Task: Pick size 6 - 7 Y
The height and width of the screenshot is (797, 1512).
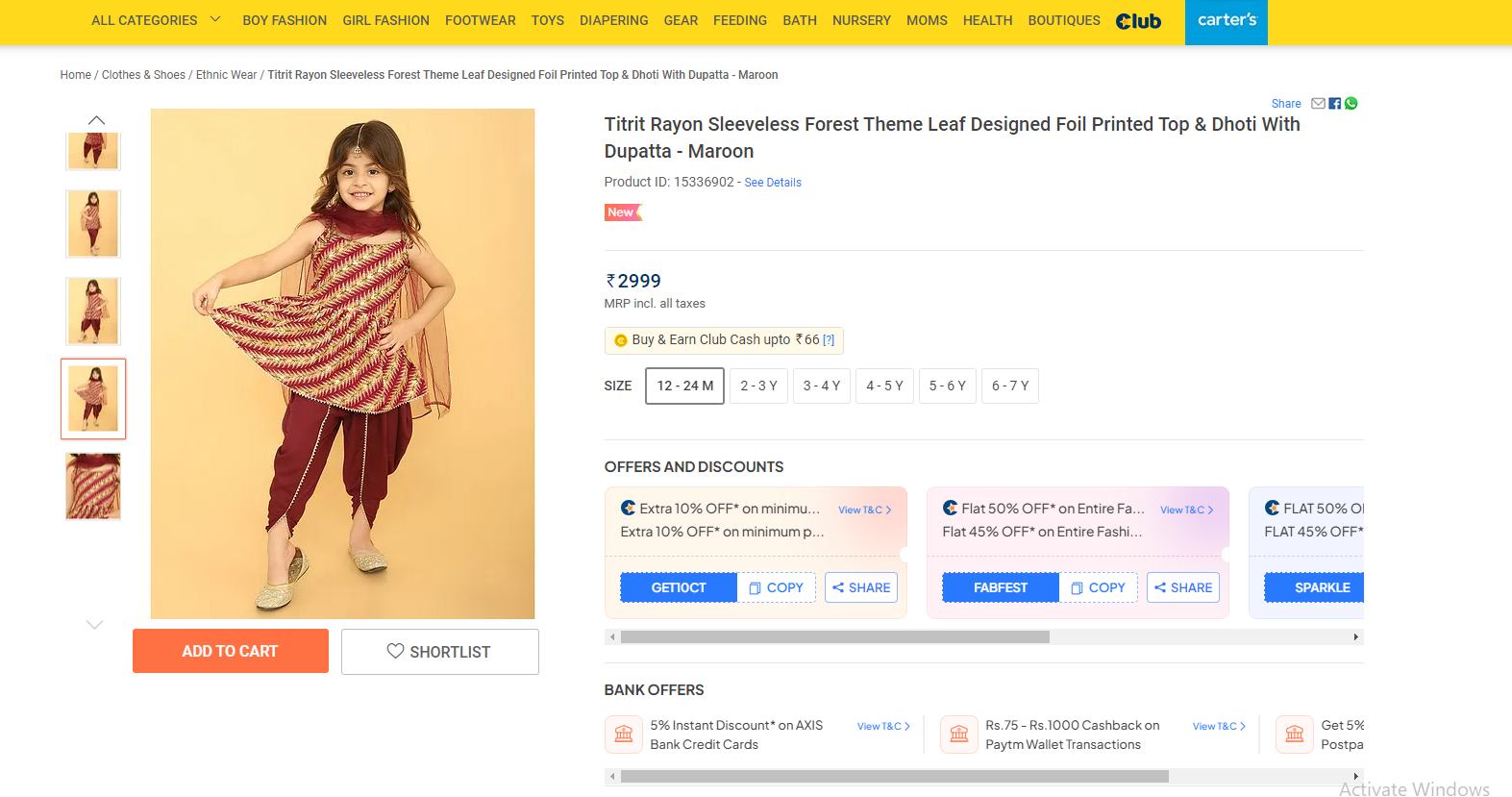Action: (1010, 386)
